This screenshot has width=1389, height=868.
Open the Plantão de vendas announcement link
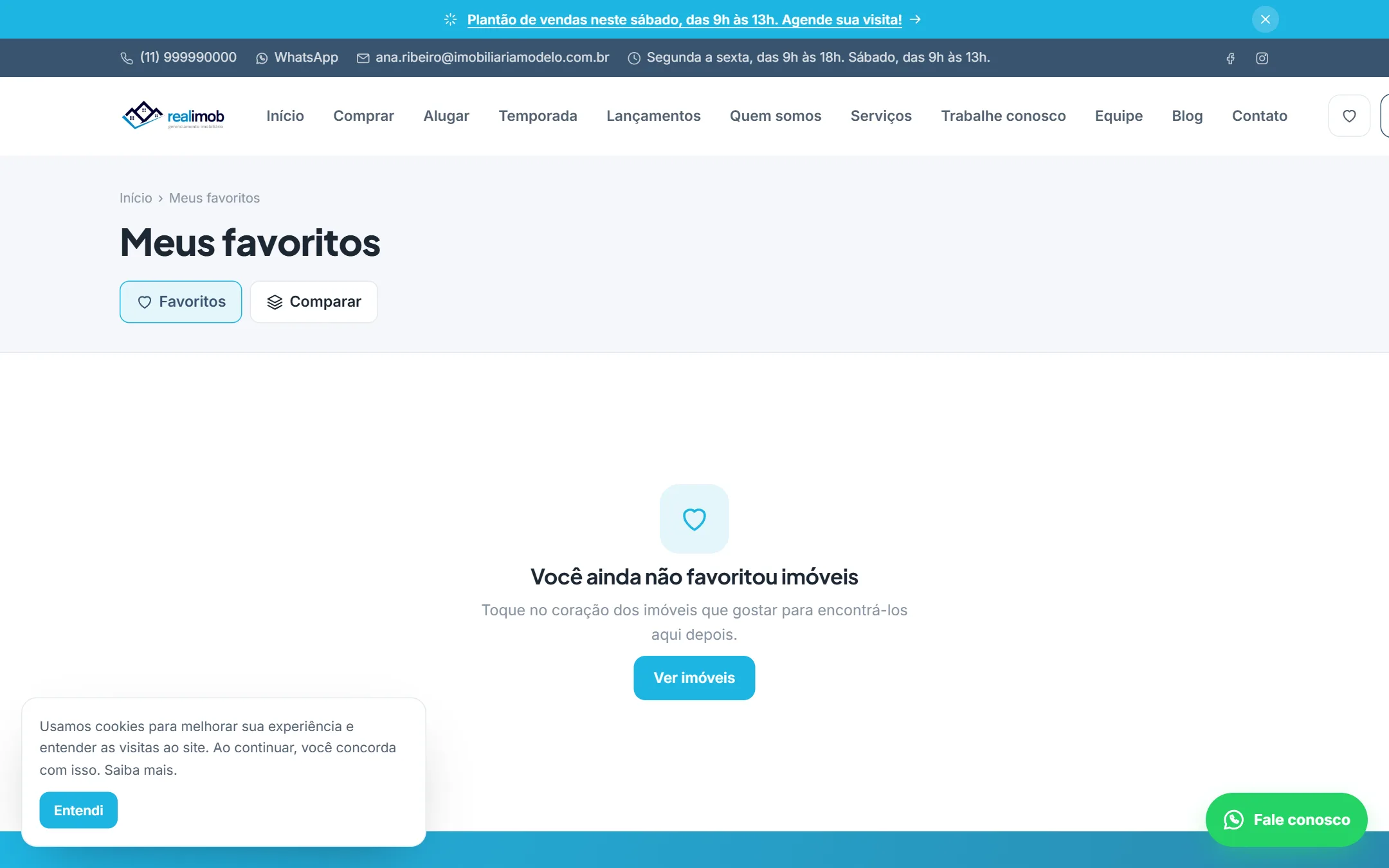(684, 20)
